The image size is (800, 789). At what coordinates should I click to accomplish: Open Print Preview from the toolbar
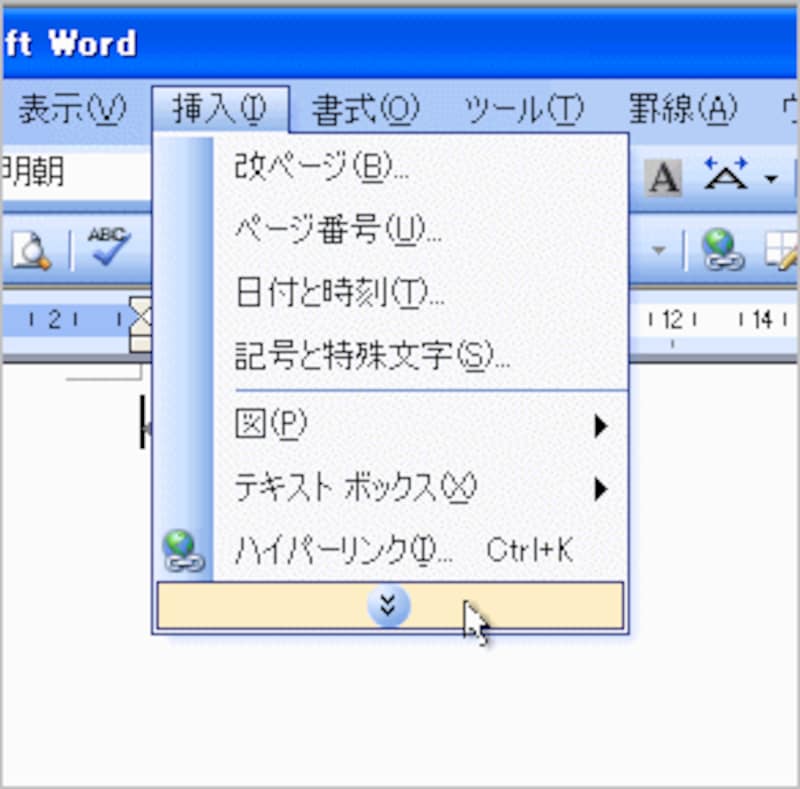tap(32, 250)
